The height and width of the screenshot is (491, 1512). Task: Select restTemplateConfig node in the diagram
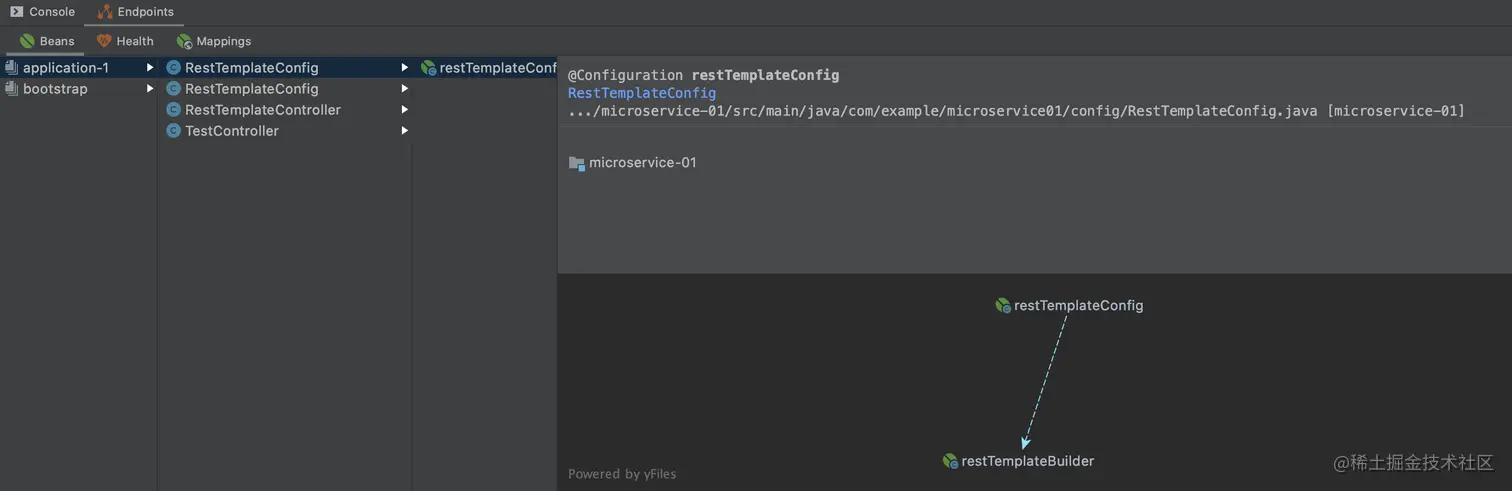pos(1070,305)
